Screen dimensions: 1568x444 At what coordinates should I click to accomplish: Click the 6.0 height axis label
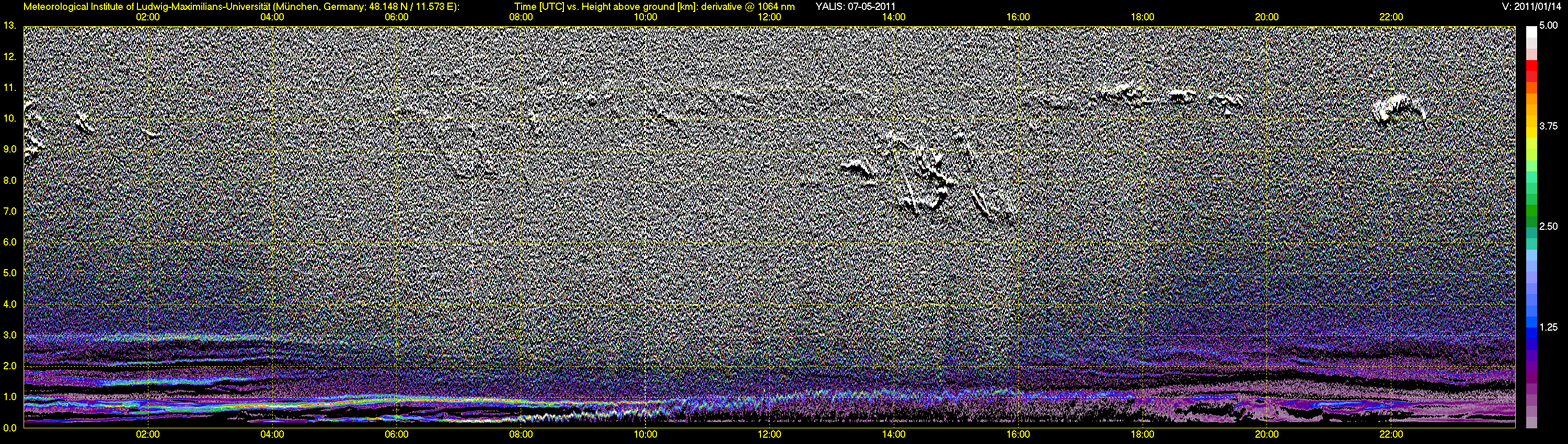(10, 242)
